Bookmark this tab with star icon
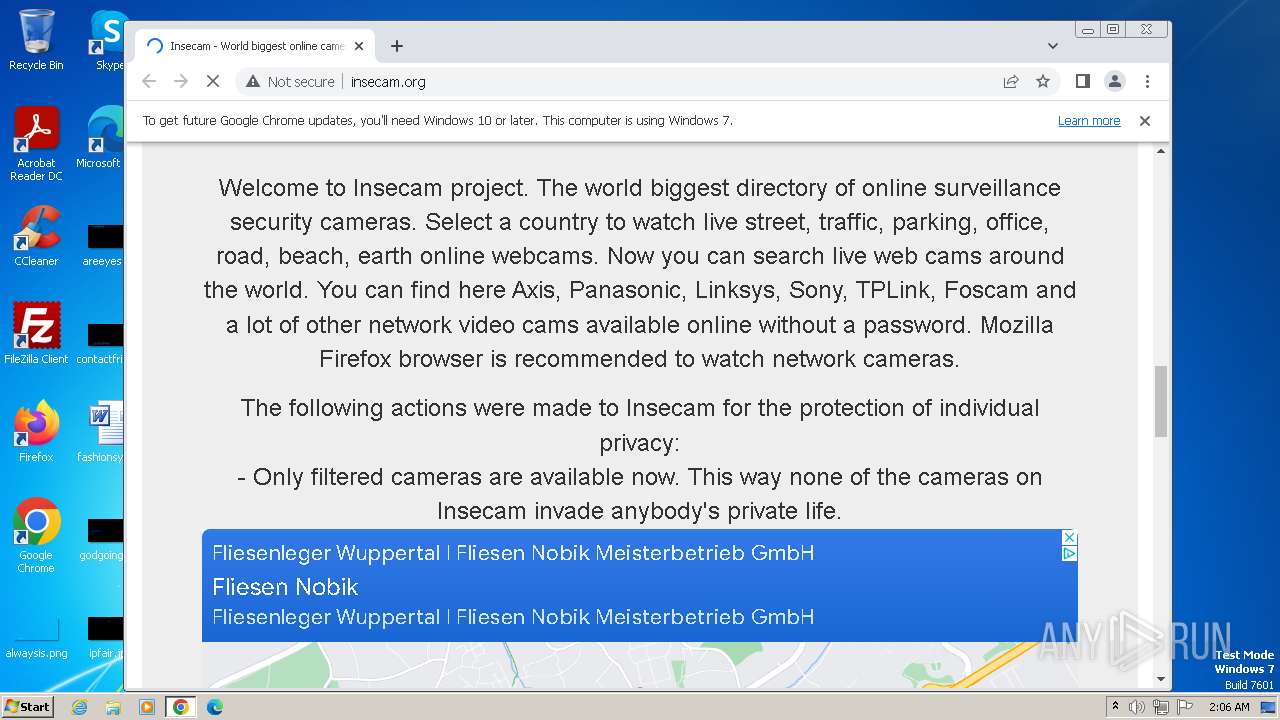This screenshot has height=720, width=1280. pyautogui.click(x=1043, y=81)
